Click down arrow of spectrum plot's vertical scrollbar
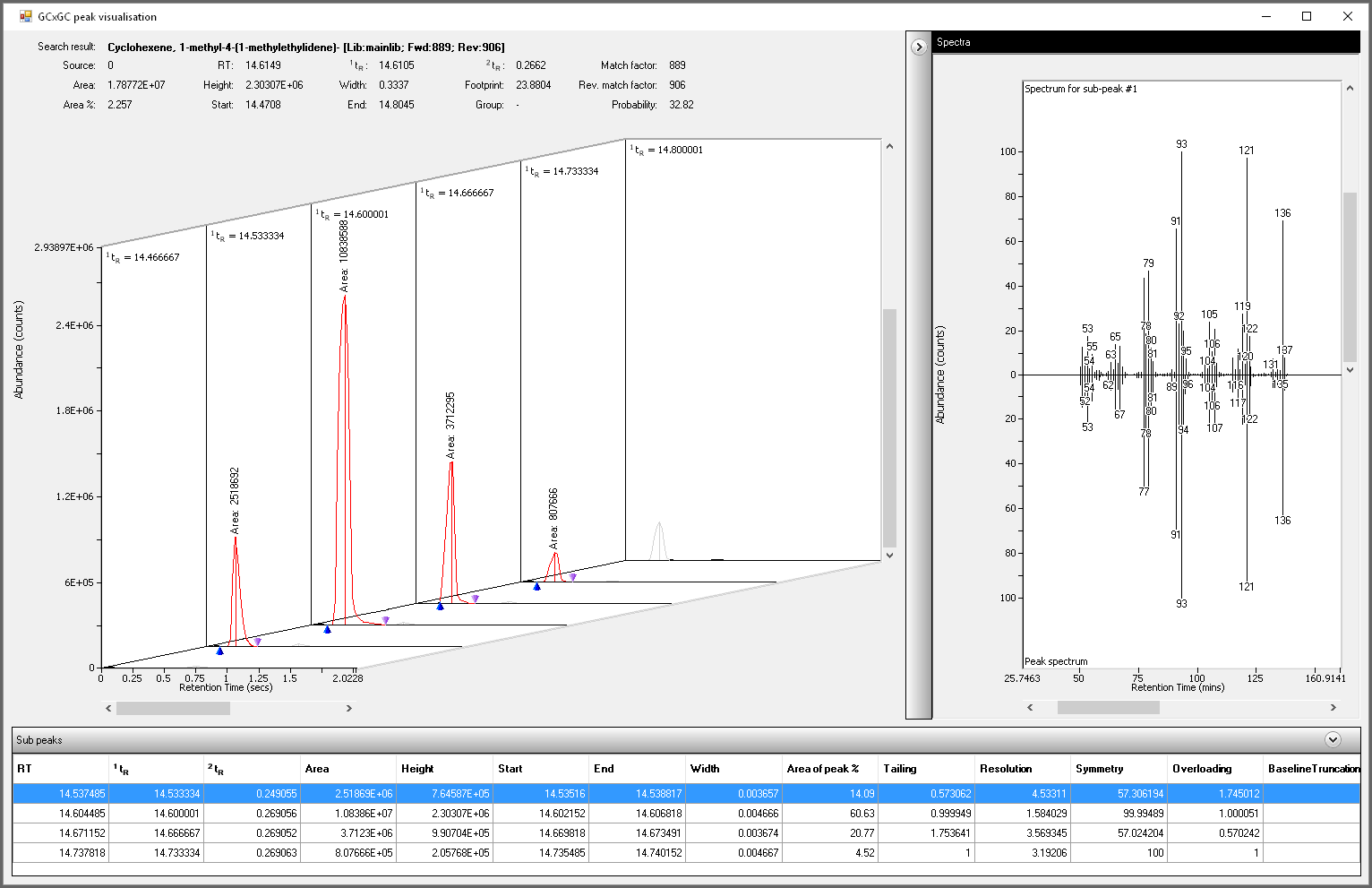 pos(1351,369)
